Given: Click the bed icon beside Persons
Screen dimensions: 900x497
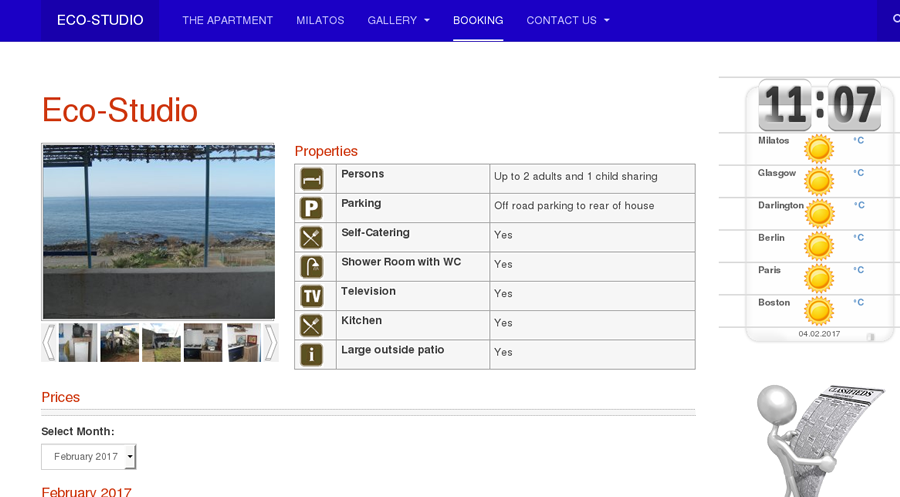Looking at the screenshot, I should pyautogui.click(x=311, y=179).
